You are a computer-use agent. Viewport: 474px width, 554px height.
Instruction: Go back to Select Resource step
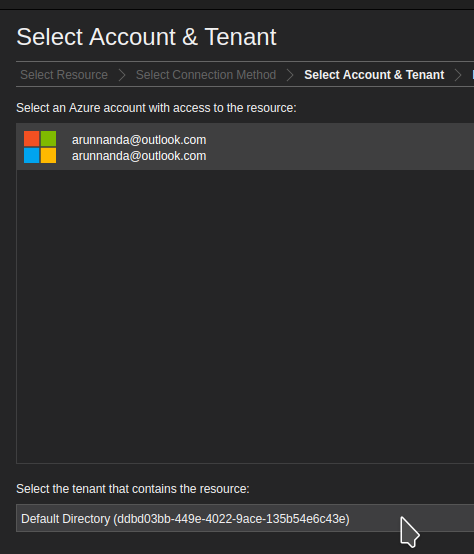64,75
